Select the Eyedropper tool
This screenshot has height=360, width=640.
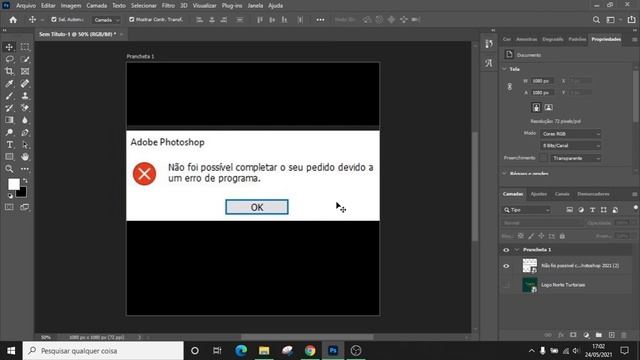coord(9,84)
